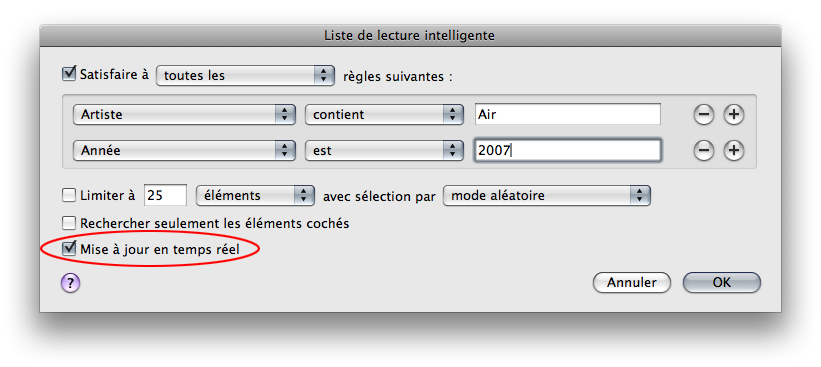
Task: Add a rule after the Année row
Action: [x=734, y=151]
